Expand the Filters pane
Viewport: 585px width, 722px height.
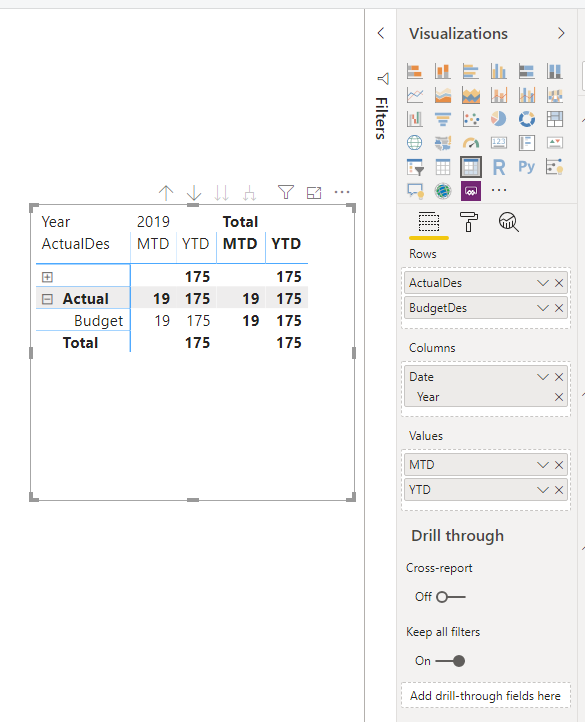pos(381,33)
